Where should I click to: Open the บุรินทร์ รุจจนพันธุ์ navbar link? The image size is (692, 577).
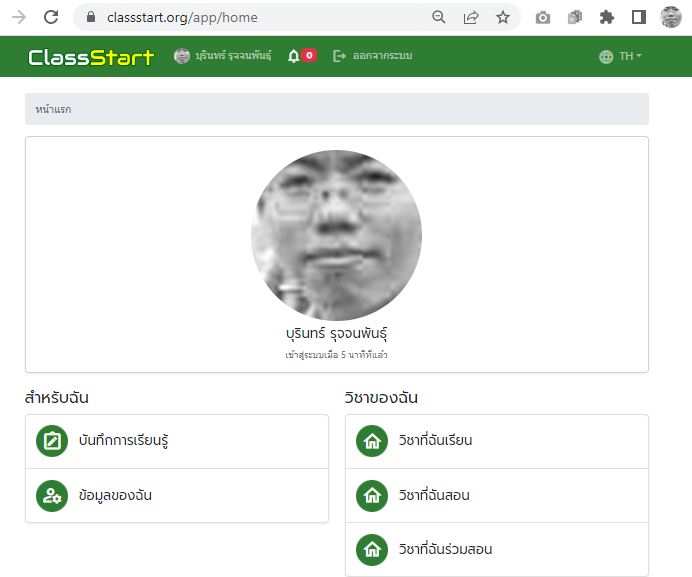233,56
